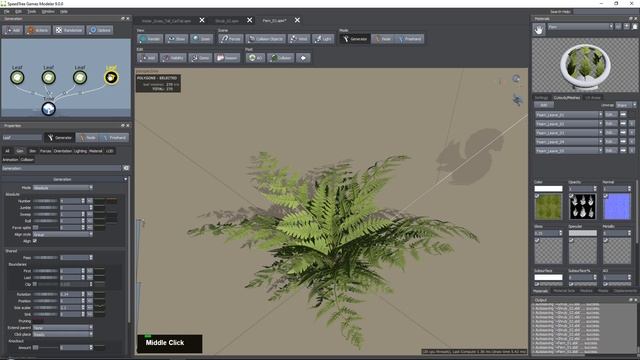Open the Fern_Leave_03 mesh dropdown
Screen dimensions: 640x360
[569, 133]
